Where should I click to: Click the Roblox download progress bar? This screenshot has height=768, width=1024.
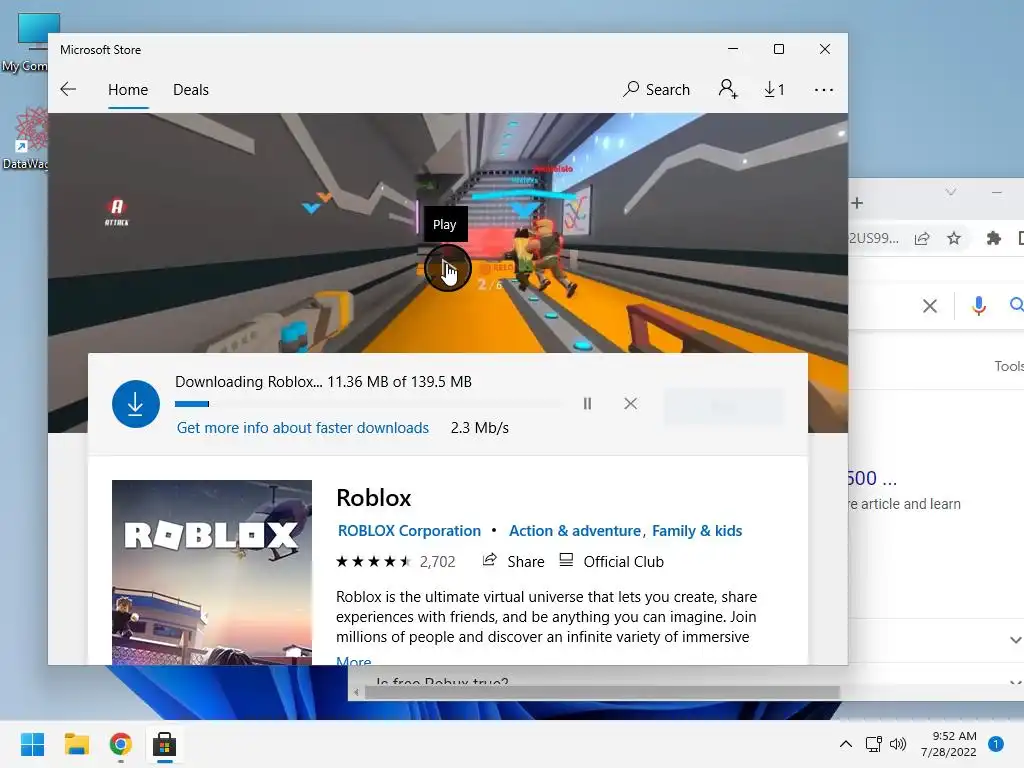369,404
